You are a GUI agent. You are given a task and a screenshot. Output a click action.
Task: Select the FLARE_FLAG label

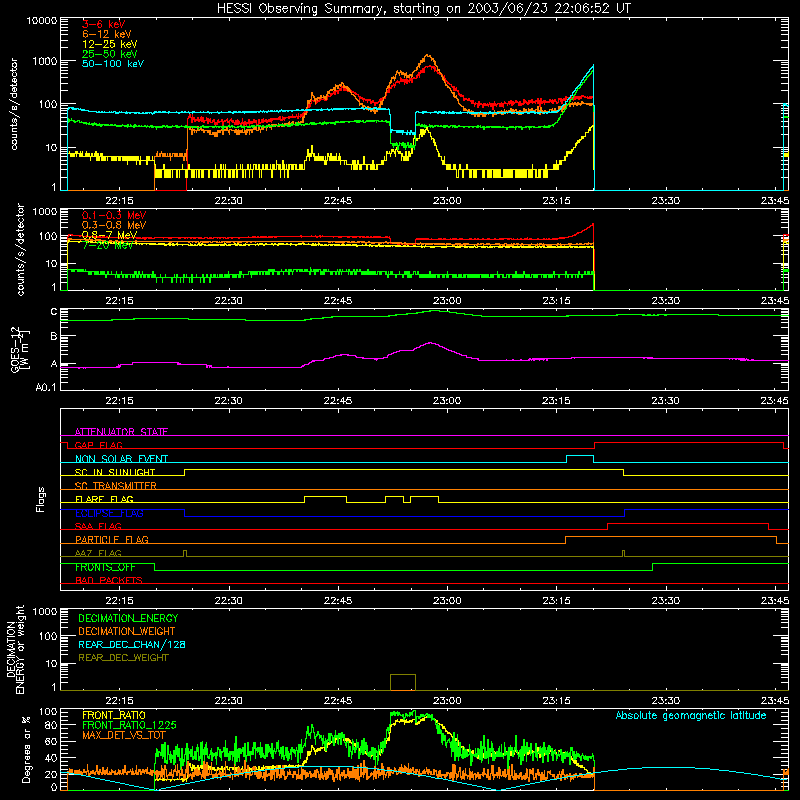(x=104, y=499)
